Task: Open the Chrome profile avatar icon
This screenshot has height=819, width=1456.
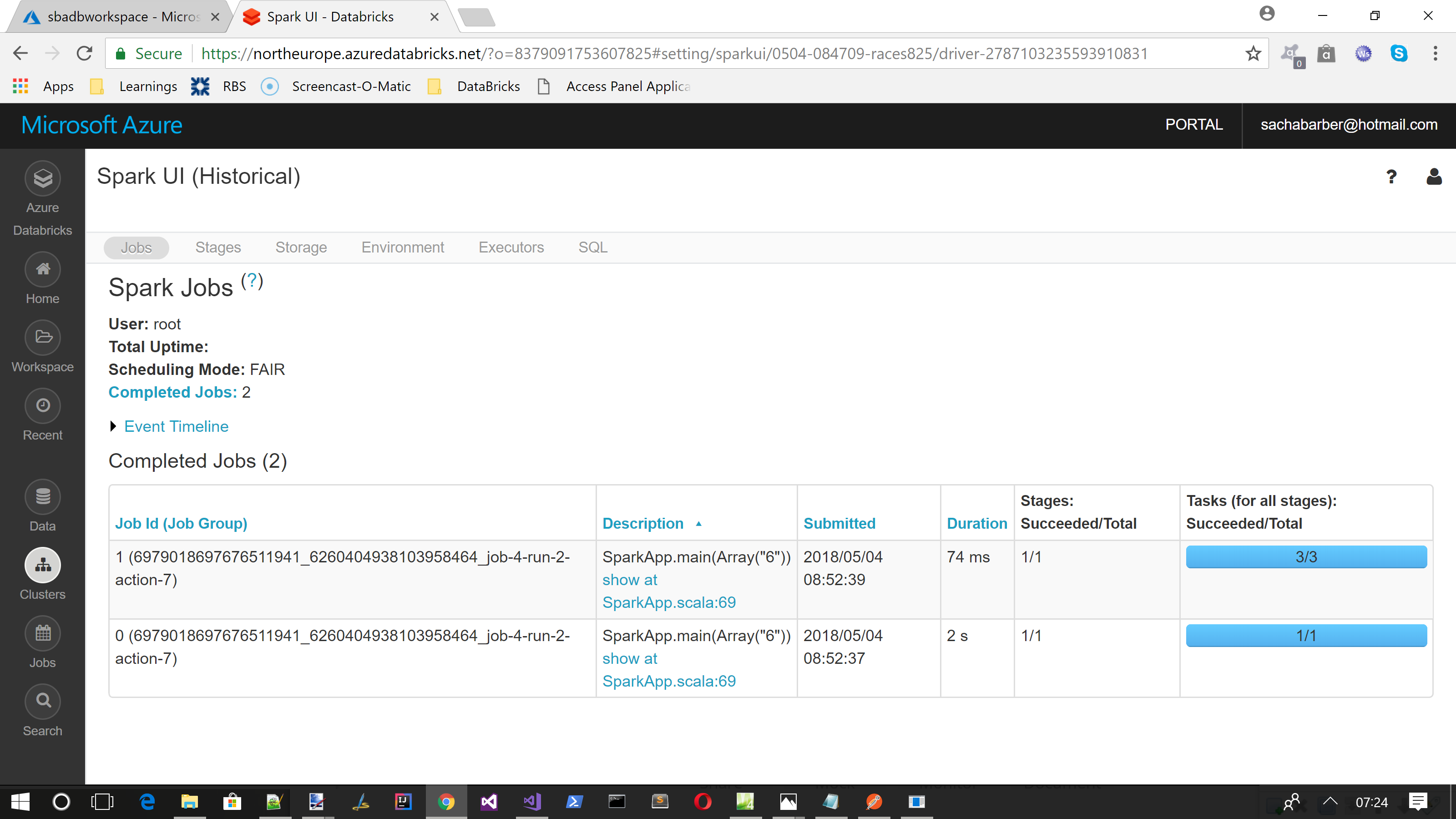Action: click(x=1267, y=14)
